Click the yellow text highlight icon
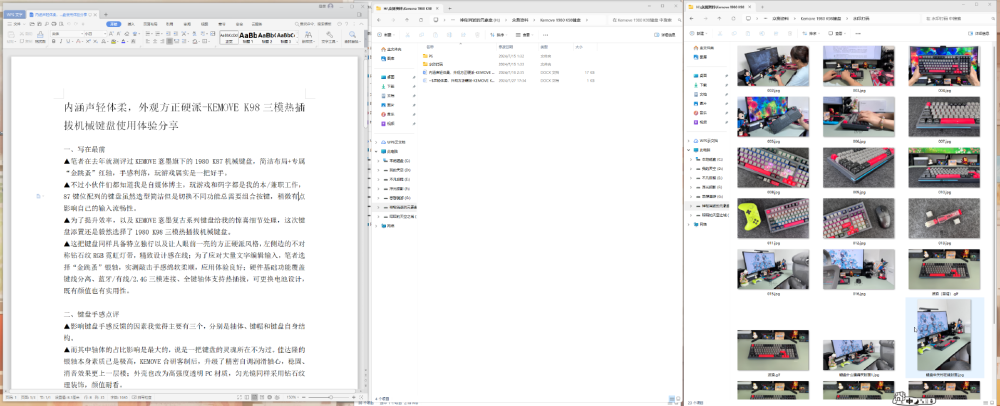 pyautogui.click(x=114, y=41)
